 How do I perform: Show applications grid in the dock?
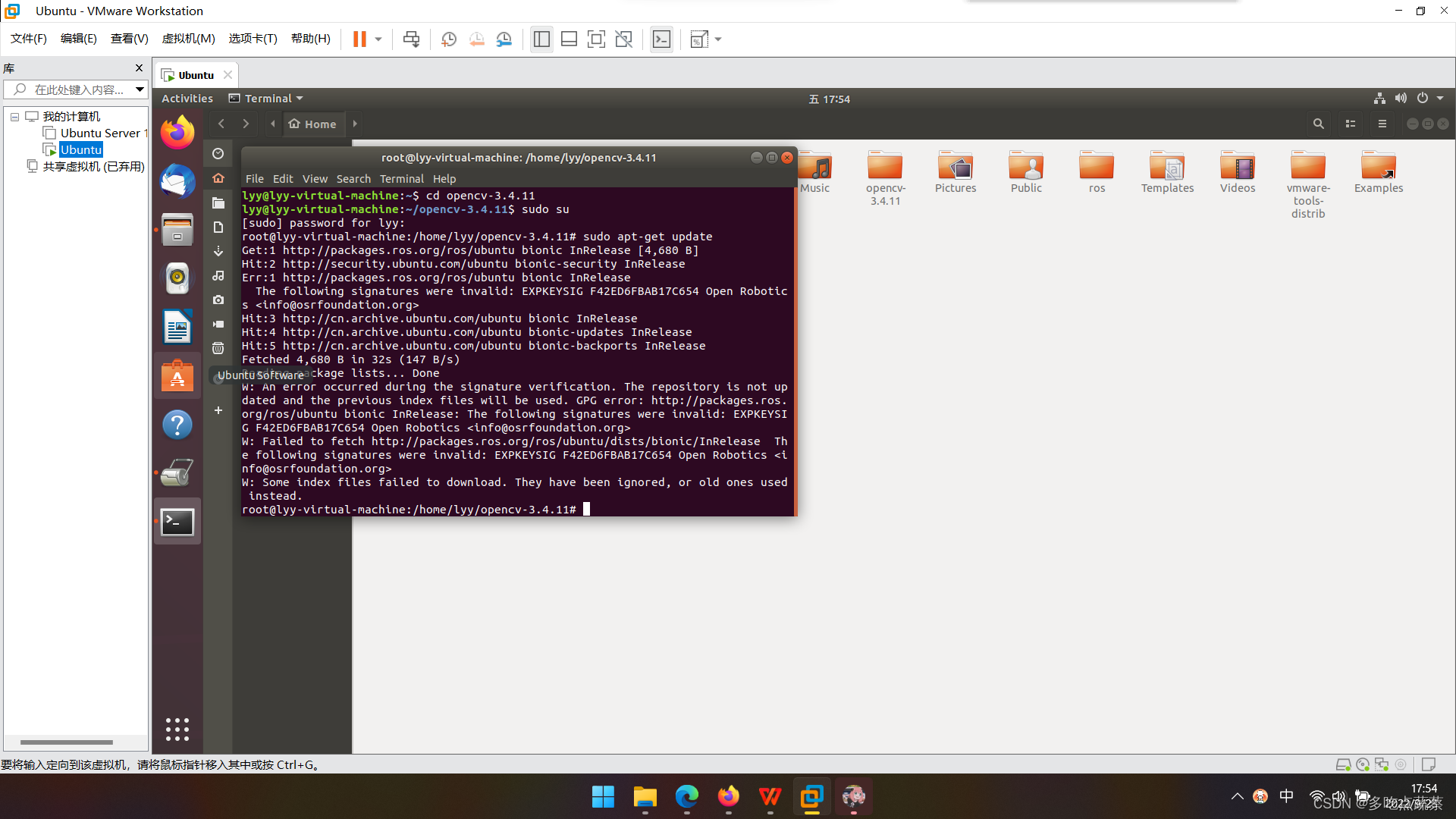coord(177,730)
